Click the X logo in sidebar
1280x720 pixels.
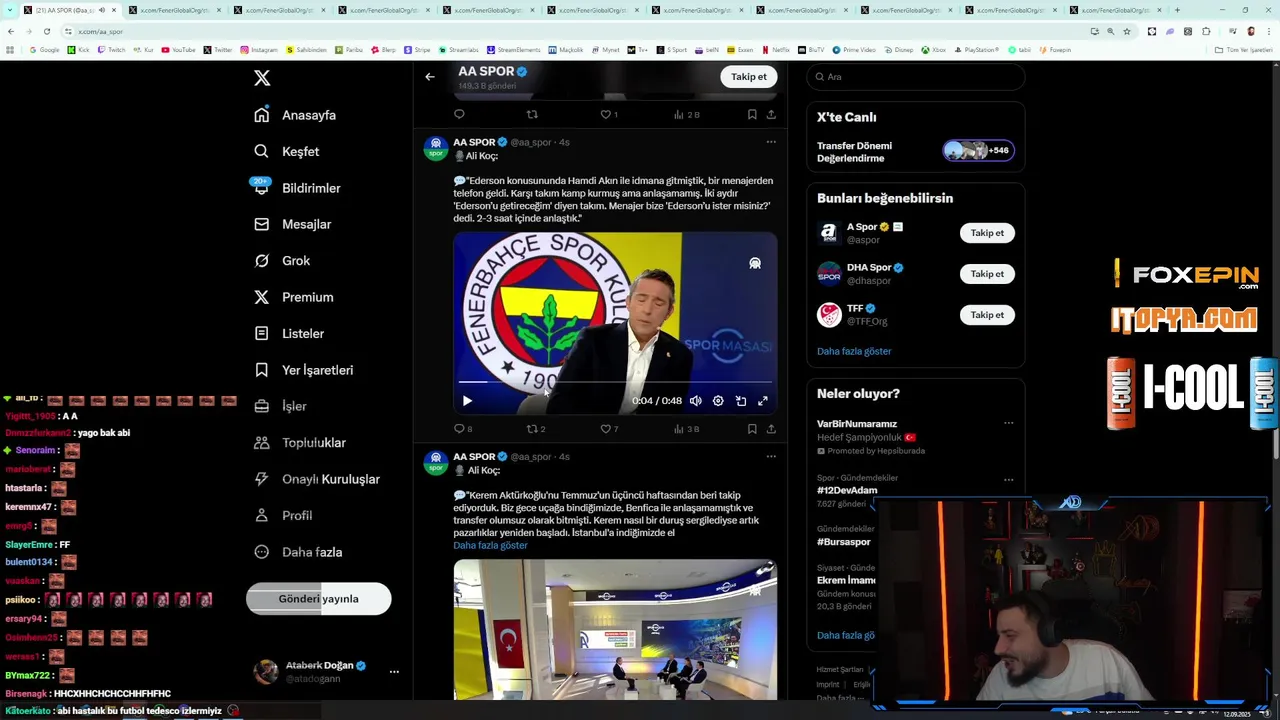coord(262,78)
